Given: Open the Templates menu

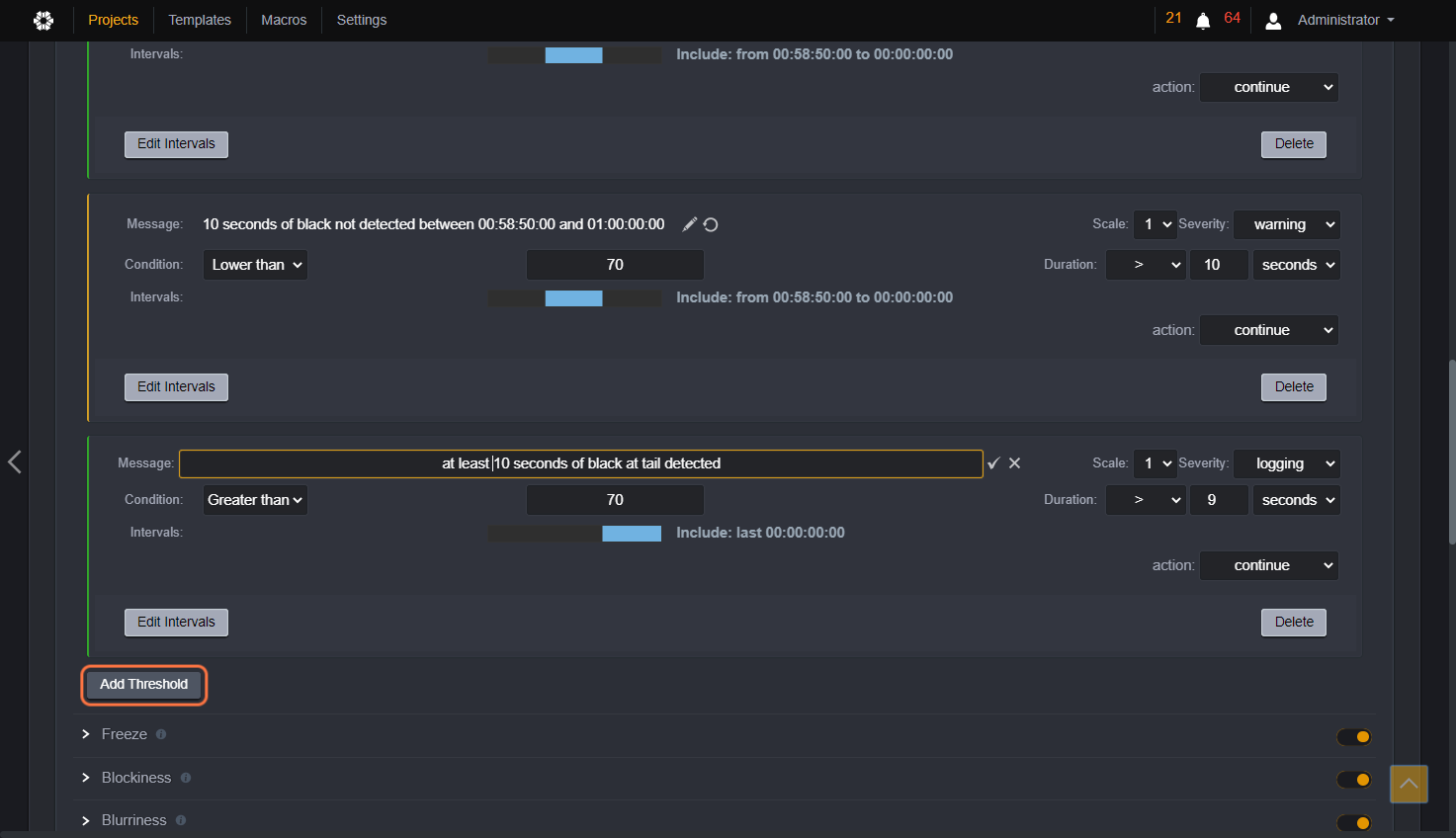Looking at the screenshot, I should pyautogui.click(x=200, y=20).
